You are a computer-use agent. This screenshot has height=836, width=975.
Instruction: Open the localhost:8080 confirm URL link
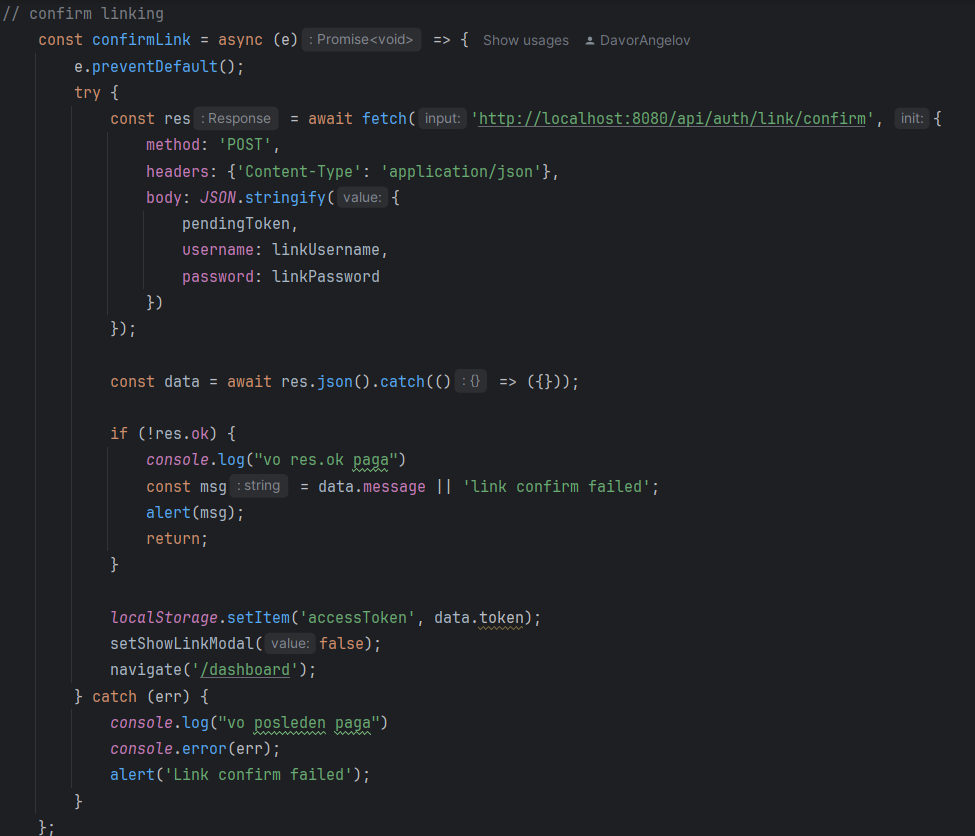[672, 119]
